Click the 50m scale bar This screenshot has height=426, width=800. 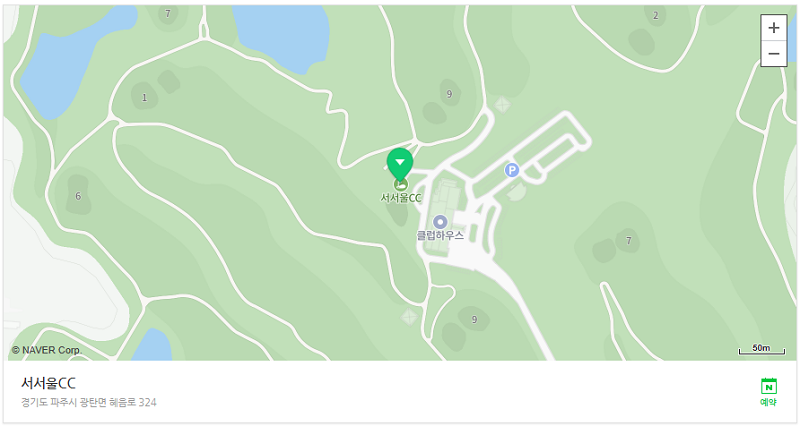762,349
